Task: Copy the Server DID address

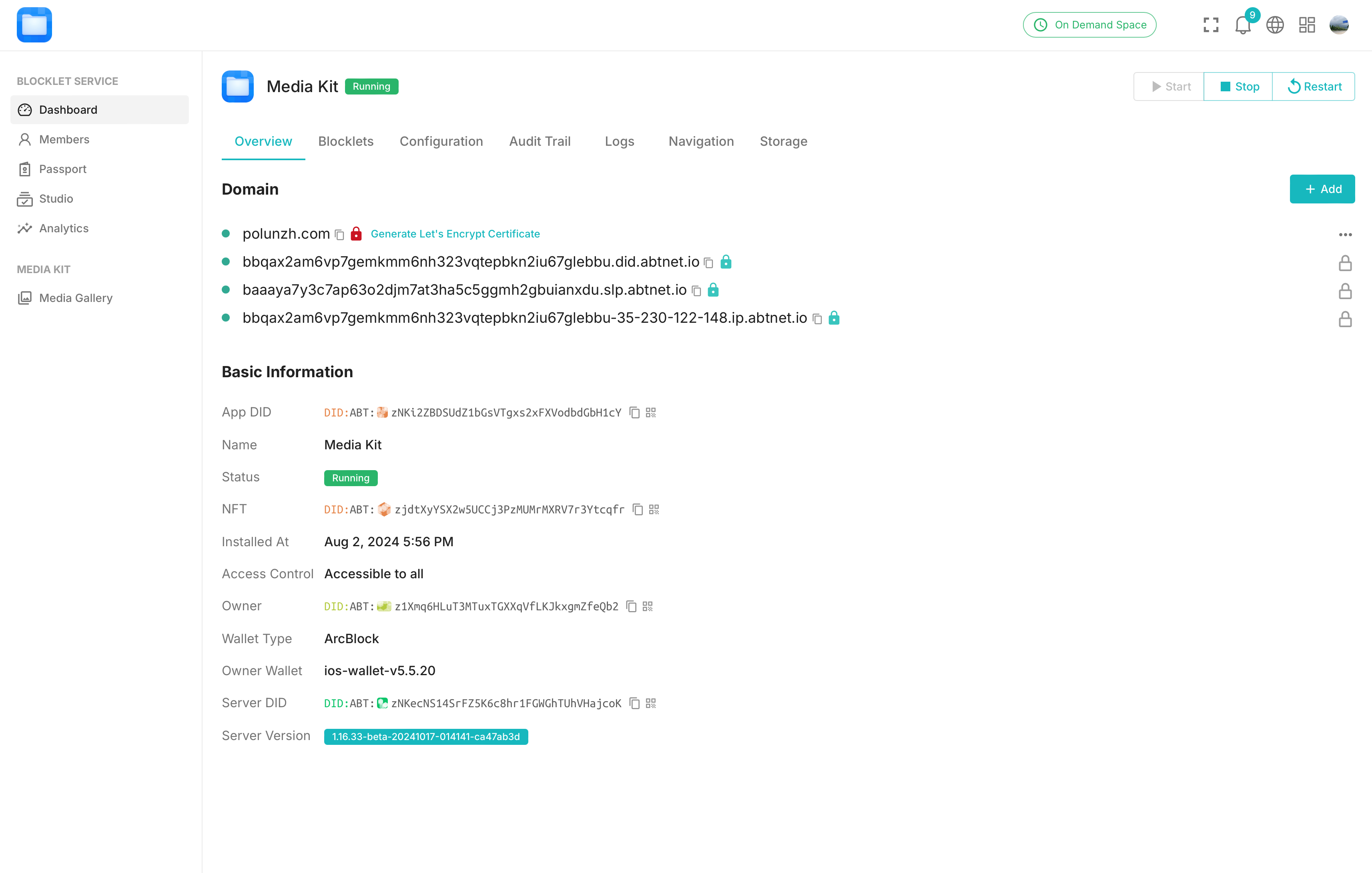Action: click(x=634, y=703)
